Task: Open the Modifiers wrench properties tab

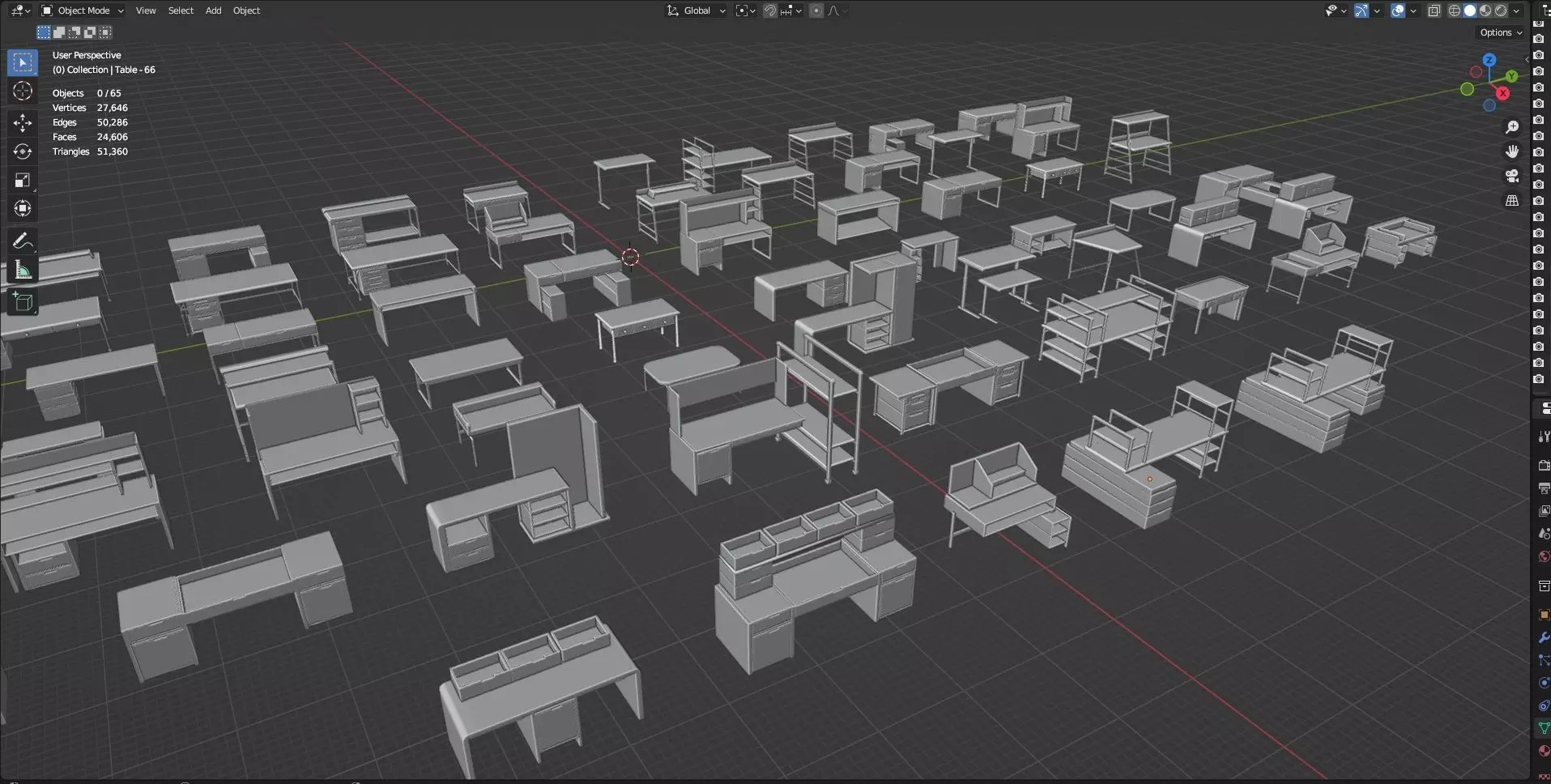Action: point(1544,637)
